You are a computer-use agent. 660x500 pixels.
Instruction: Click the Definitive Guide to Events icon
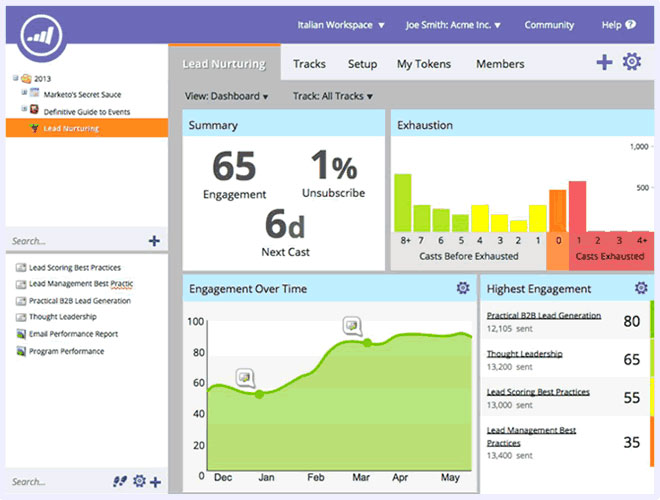[35, 109]
